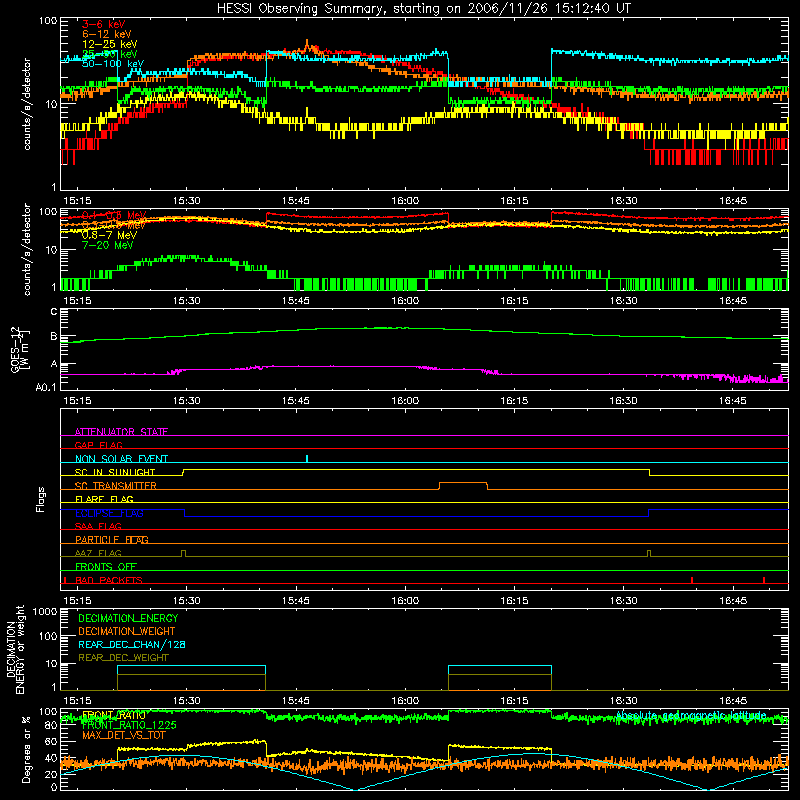Click the Absolute geomagnetic latitude label
This screenshot has width=800, height=800.
pos(691,715)
